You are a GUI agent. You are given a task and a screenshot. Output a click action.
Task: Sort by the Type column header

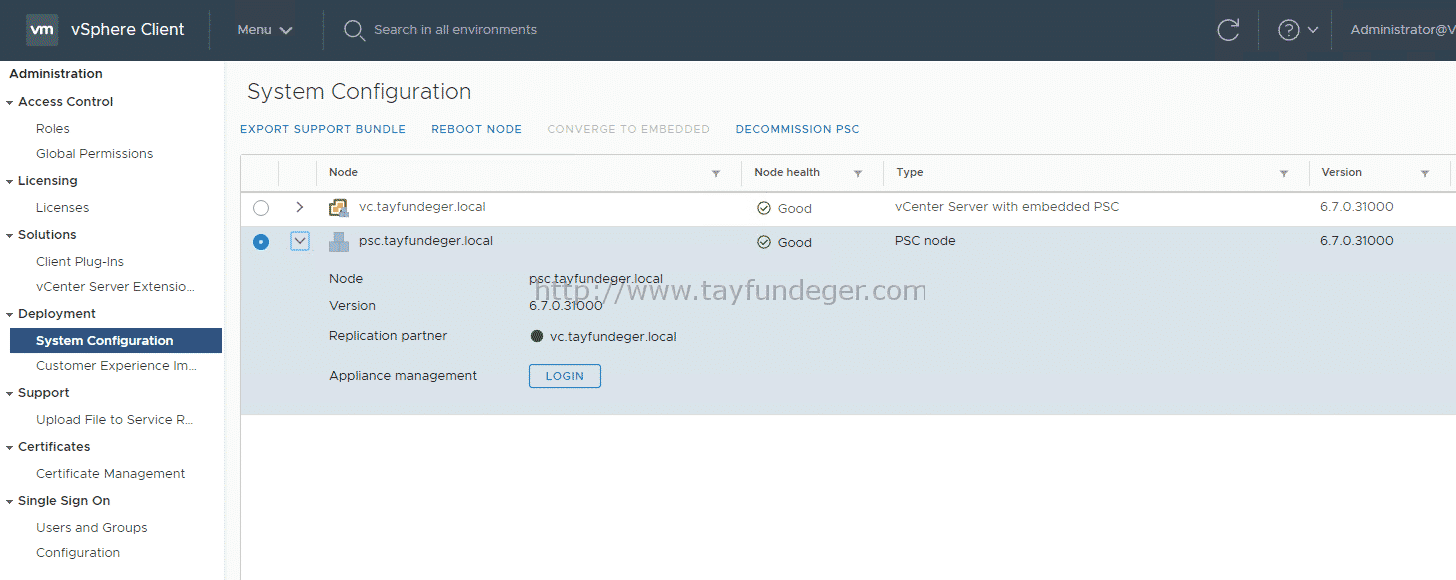pyautogui.click(x=910, y=173)
